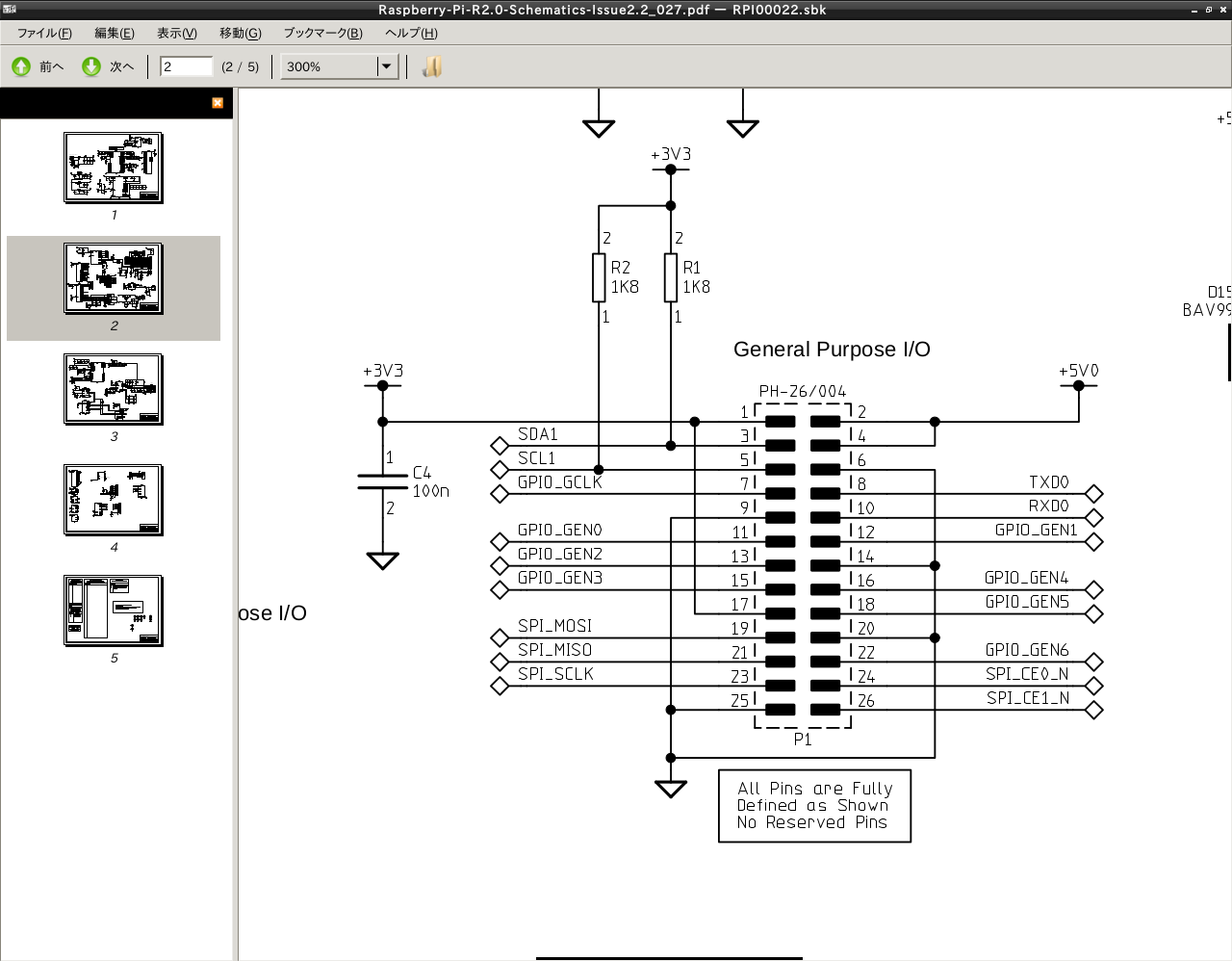Go to next page with green down arrow
This screenshot has height=961, width=1232.
tap(91, 66)
